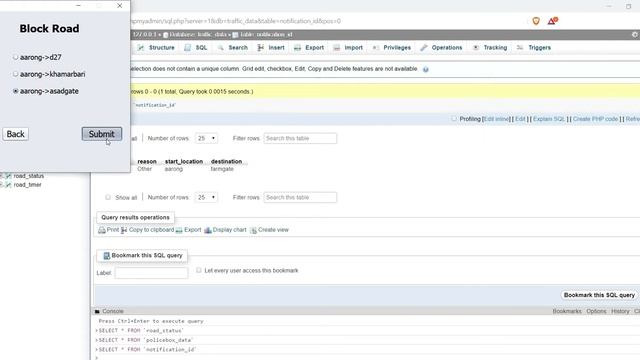Click the Privileges tab icon
This screenshot has height=360, width=640.
[376, 48]
